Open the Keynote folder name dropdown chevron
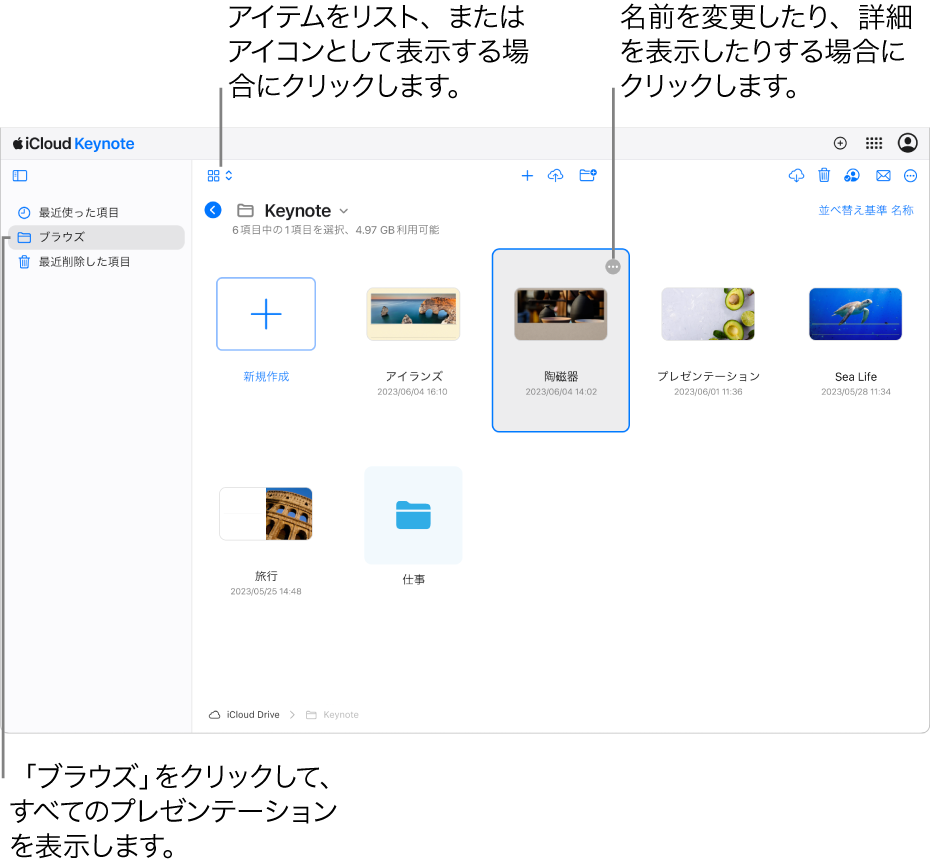 343,211
